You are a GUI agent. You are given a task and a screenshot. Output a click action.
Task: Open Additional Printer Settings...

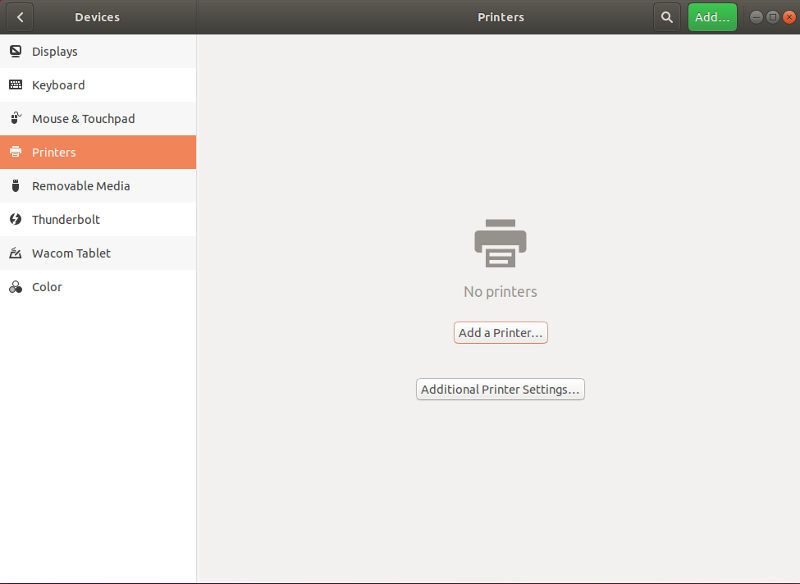pyautogui.click(x=500, y=389)
